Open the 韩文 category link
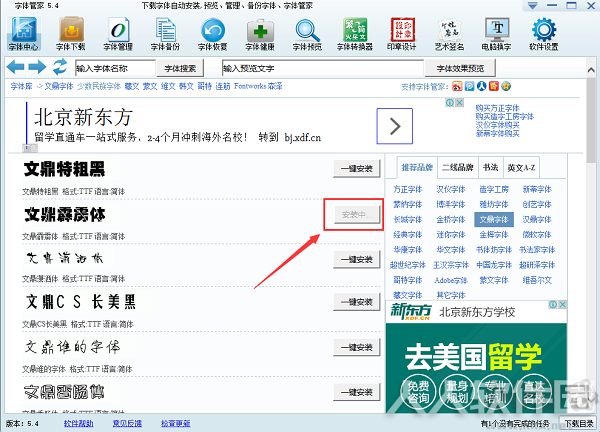Viewport: 600px width, 432px height. [186, 86]
